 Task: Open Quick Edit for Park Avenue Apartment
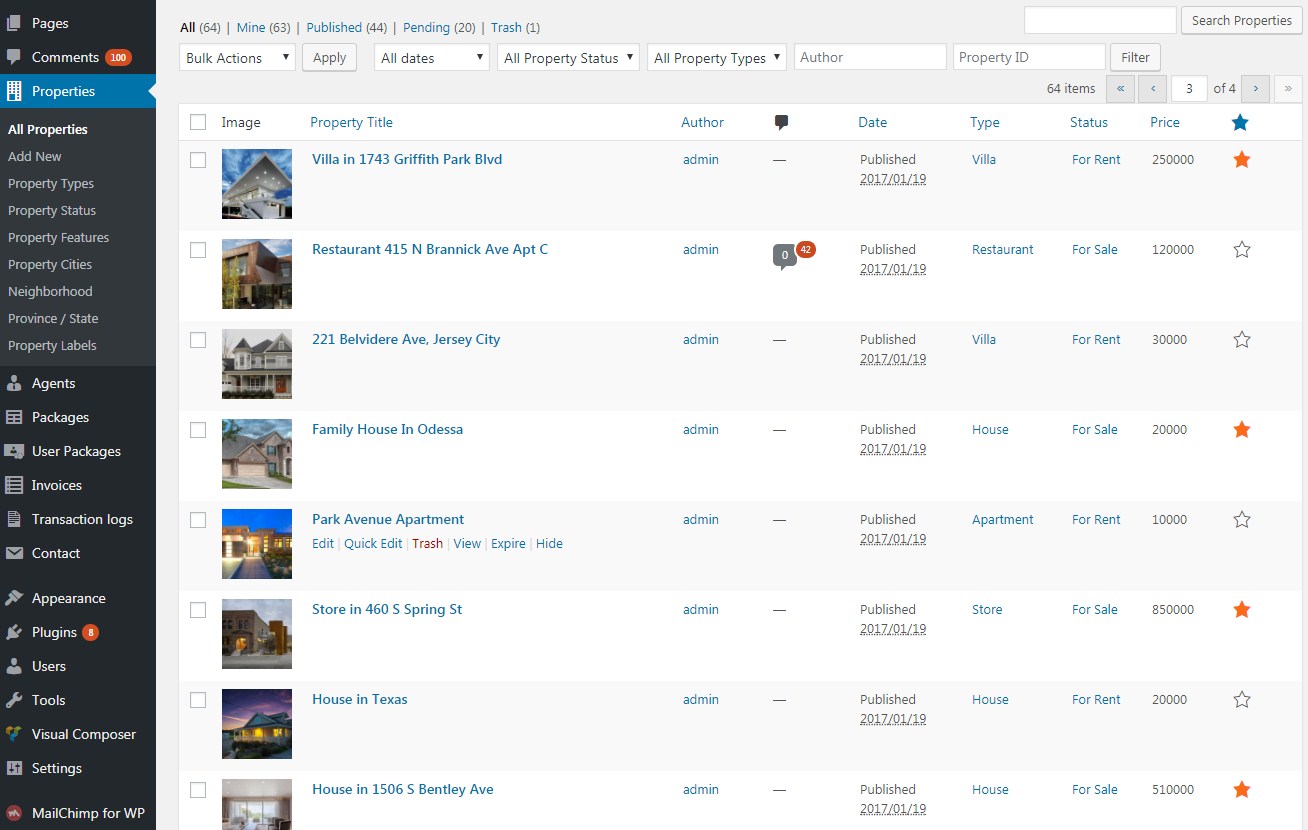372,543
